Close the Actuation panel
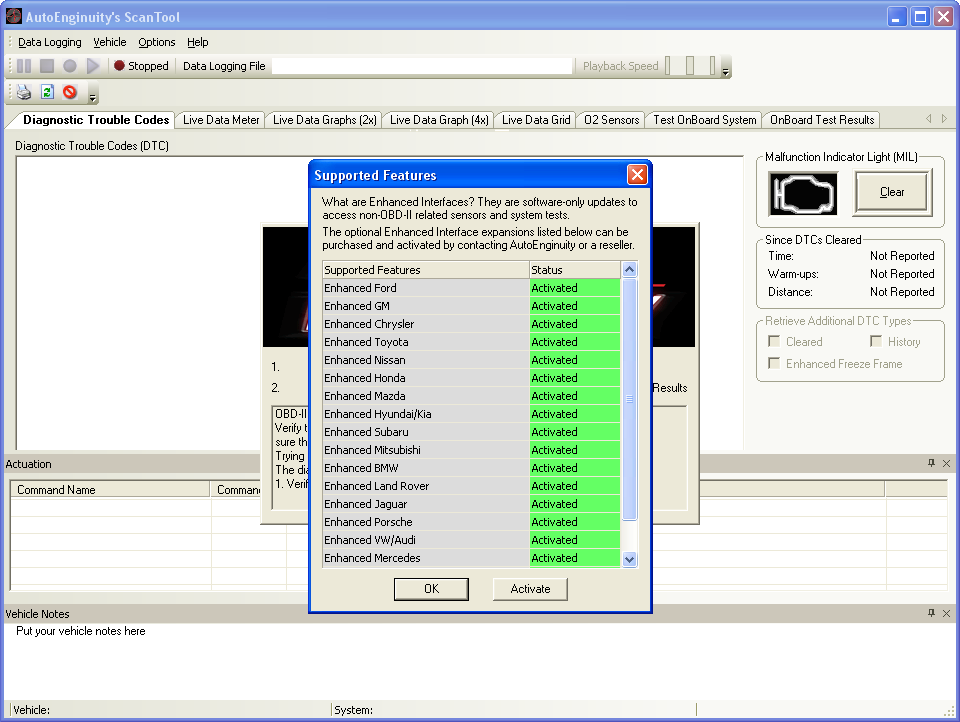Image resolution: width=960 pixels, height=722 pixels. coord(947,464)
